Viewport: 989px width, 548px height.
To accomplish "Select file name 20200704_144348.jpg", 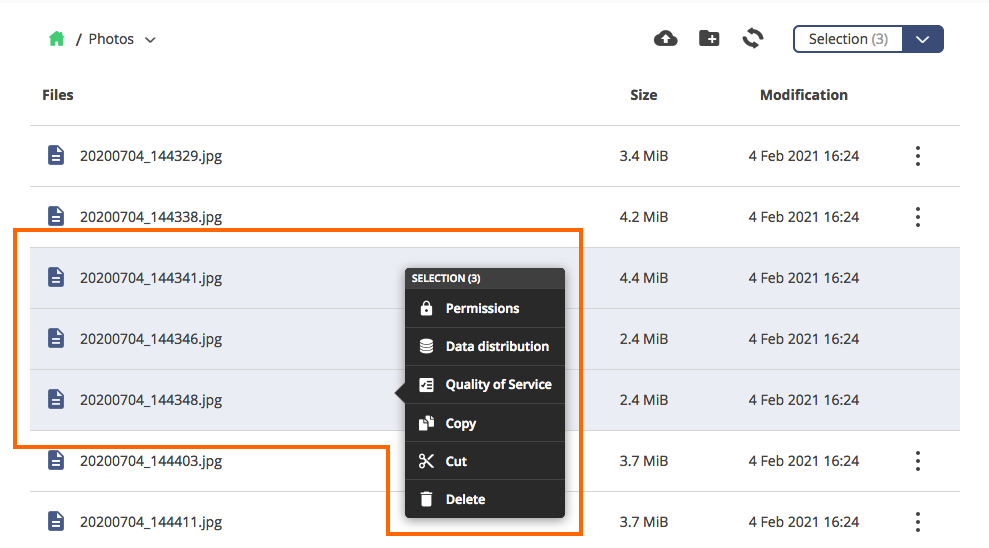I will 151,400.
